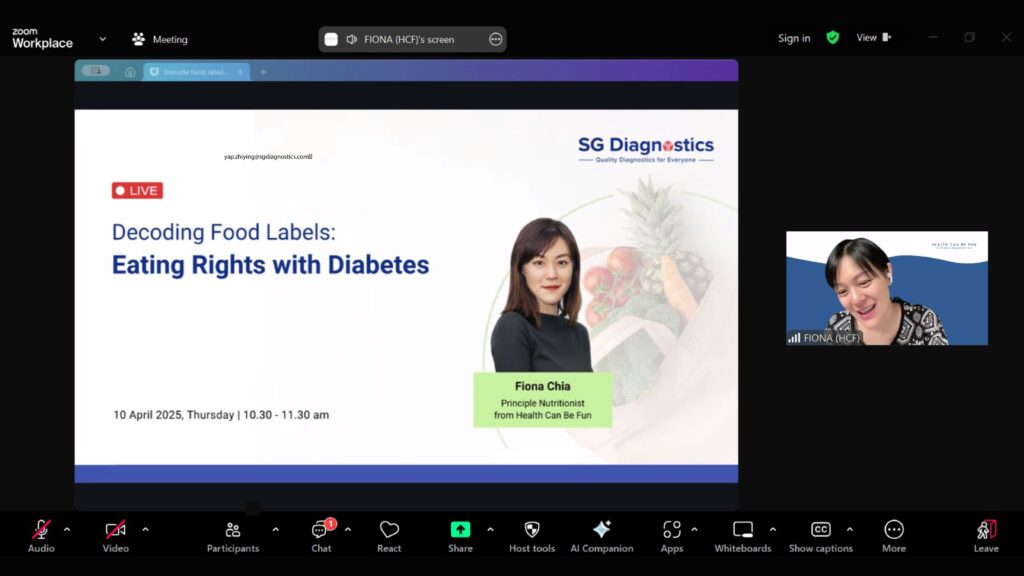Viewport: 1024px width, 576px height.
Task: Select FIONA (HCF) video thumbnail
Action: (x=887, y=288)
